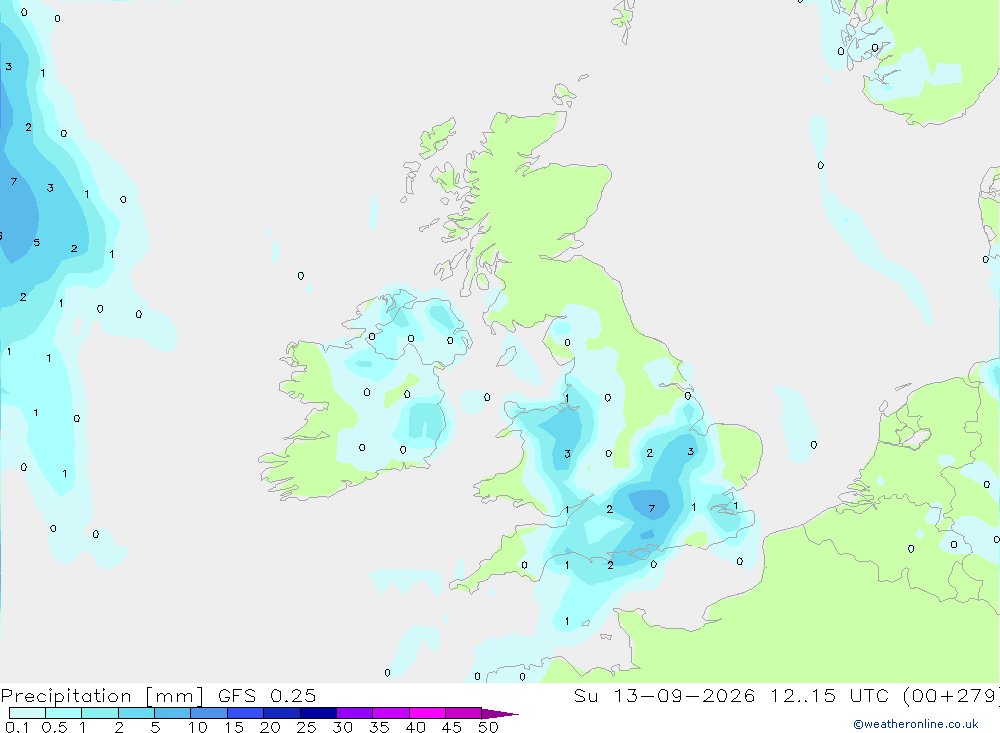Viewport: 1000px width, 733px height.
Task: Click the legend label "25"
Action: click(306, 727)
